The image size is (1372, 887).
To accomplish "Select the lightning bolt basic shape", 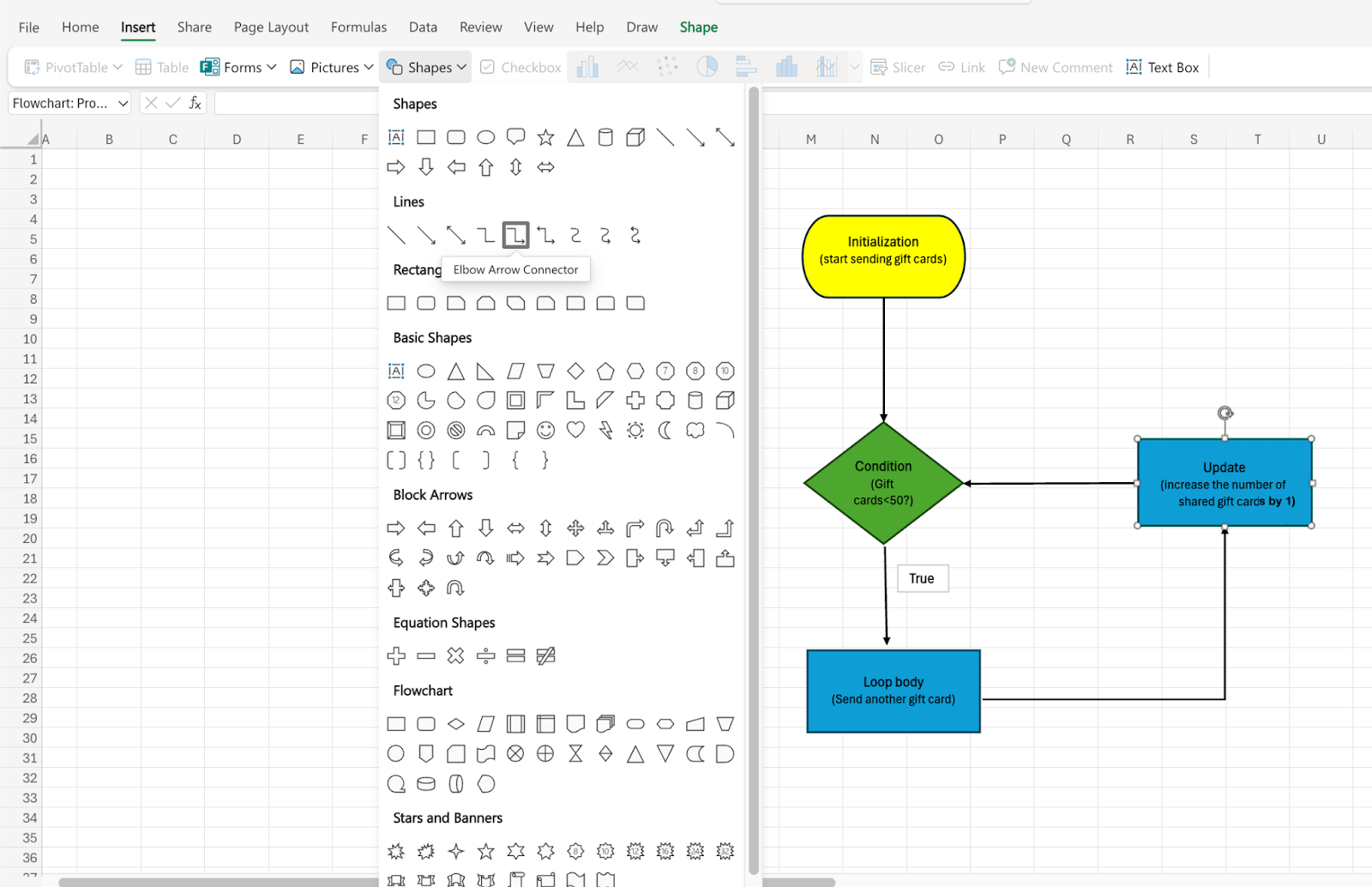I will pos(605,431).
